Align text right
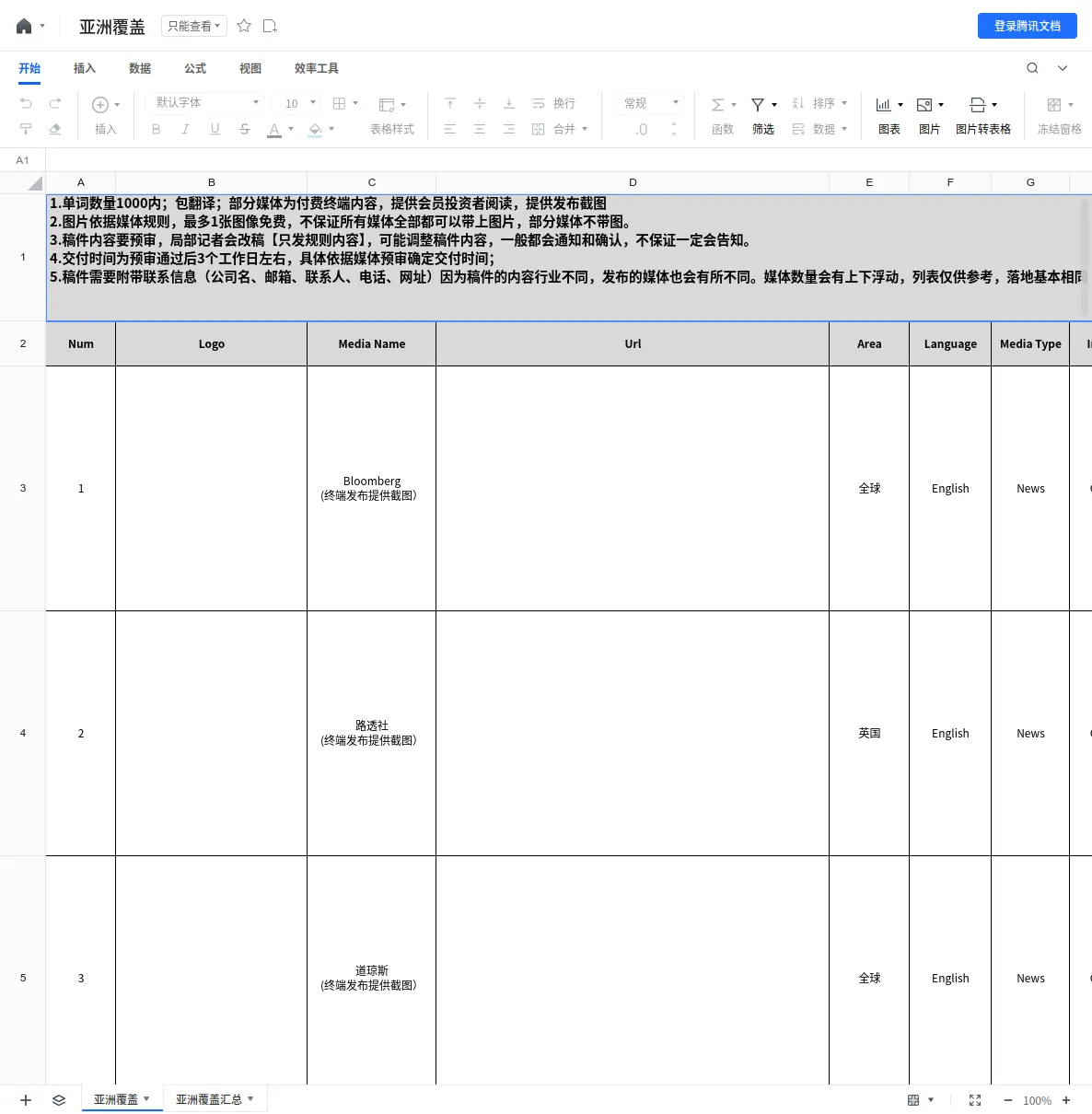The height and width of the screenshot is (1114, 1092). 509,129
